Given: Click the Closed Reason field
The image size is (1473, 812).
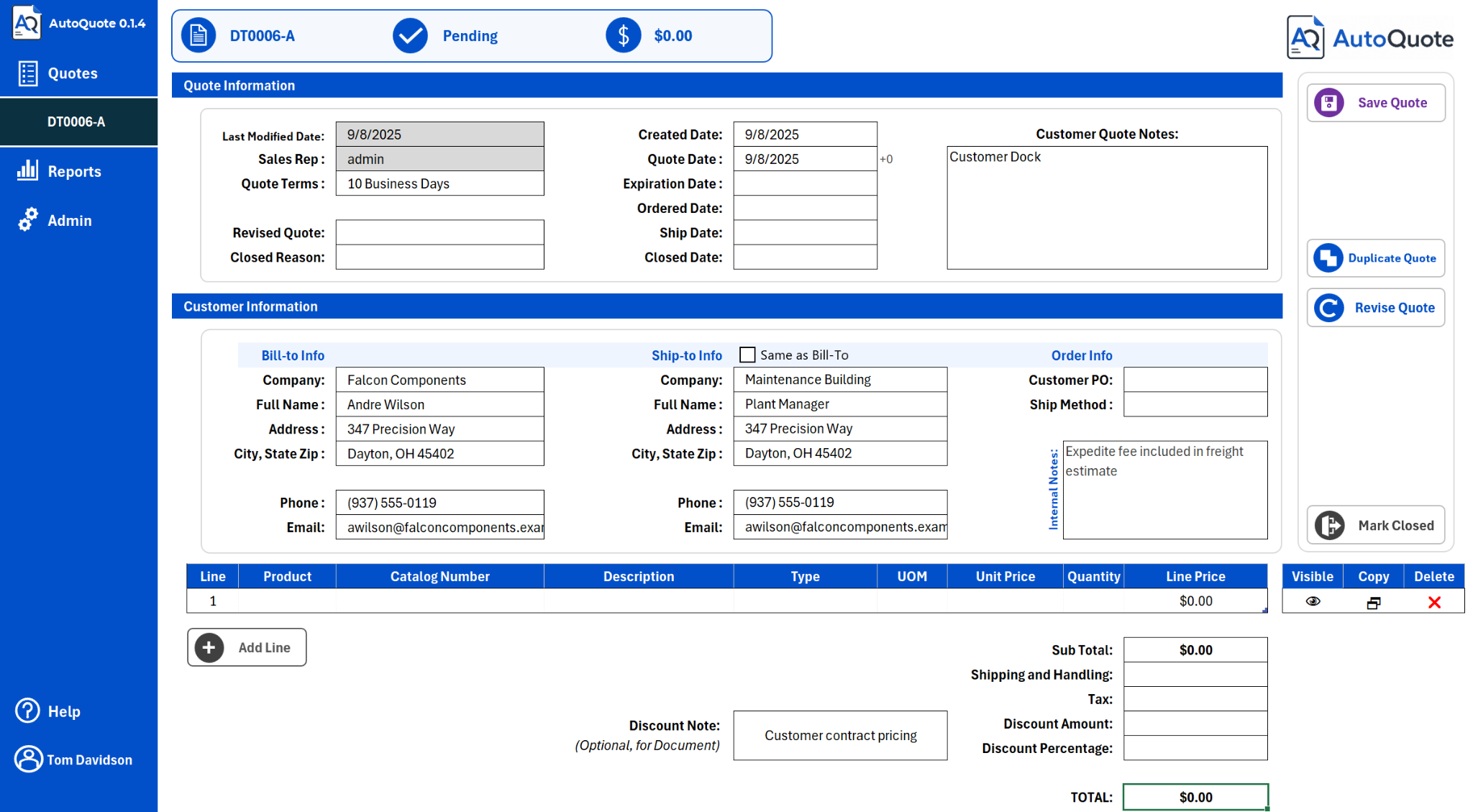Looking at the screenshot, I should (x=440, y=257).
